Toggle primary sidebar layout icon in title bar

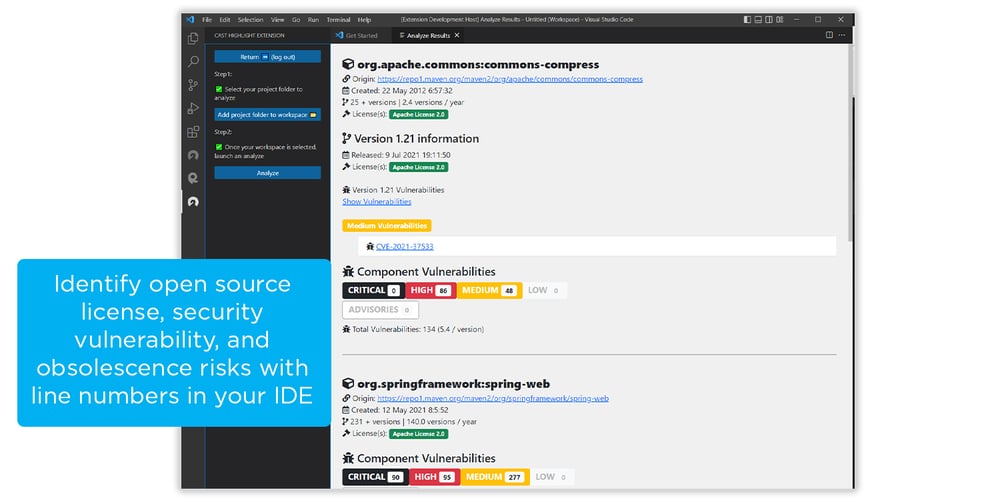[748, 19]
